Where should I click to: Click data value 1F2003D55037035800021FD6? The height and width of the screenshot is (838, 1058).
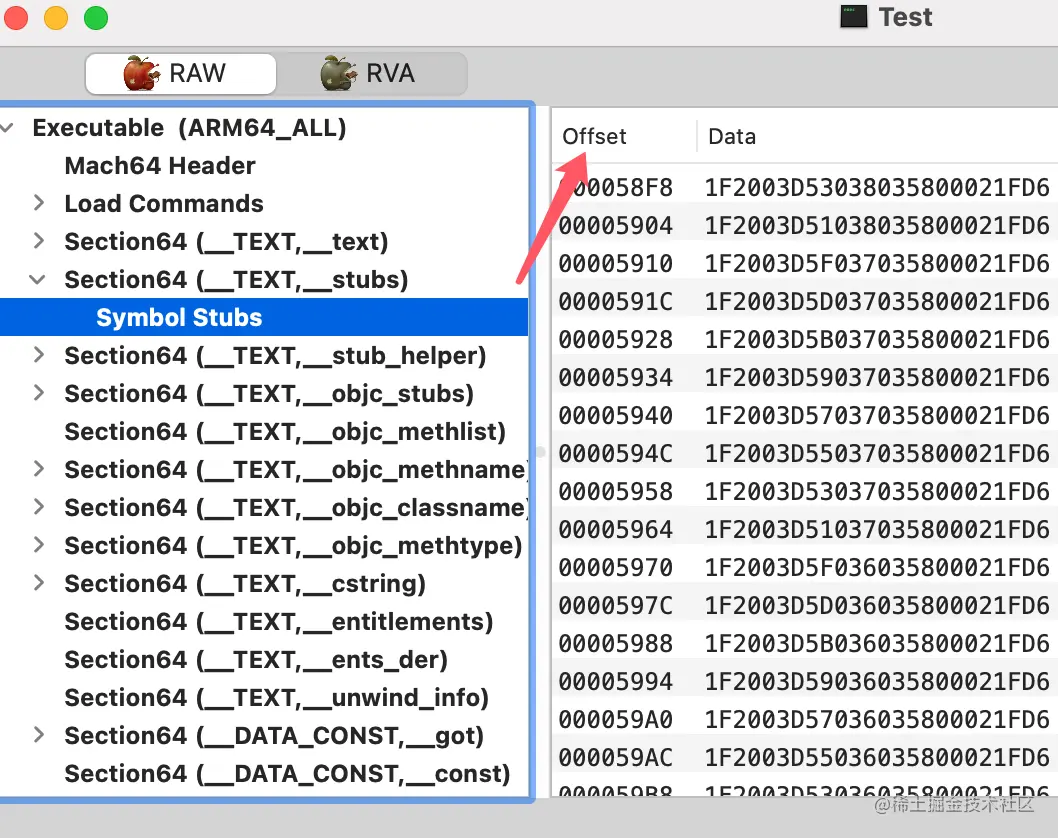(877, 453)
